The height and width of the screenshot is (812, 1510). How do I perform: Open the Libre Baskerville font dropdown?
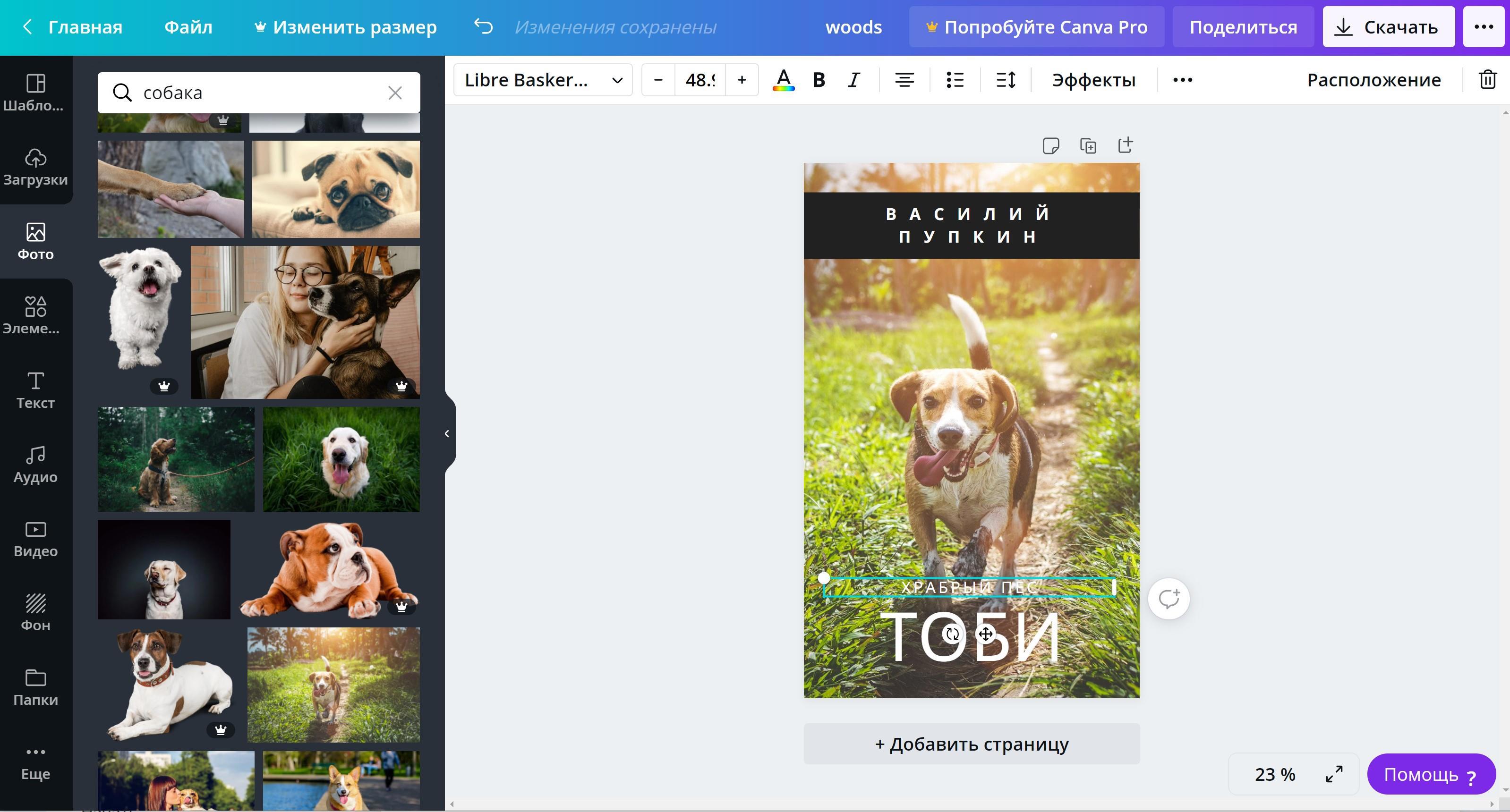542,80
